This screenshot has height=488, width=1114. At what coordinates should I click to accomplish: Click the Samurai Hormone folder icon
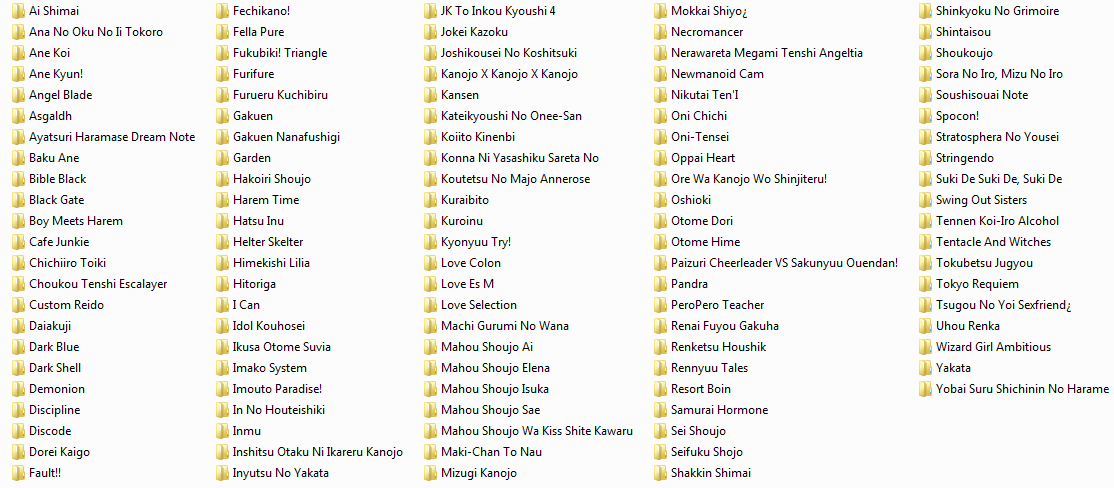pyautogui.click(x=660, y=410)
